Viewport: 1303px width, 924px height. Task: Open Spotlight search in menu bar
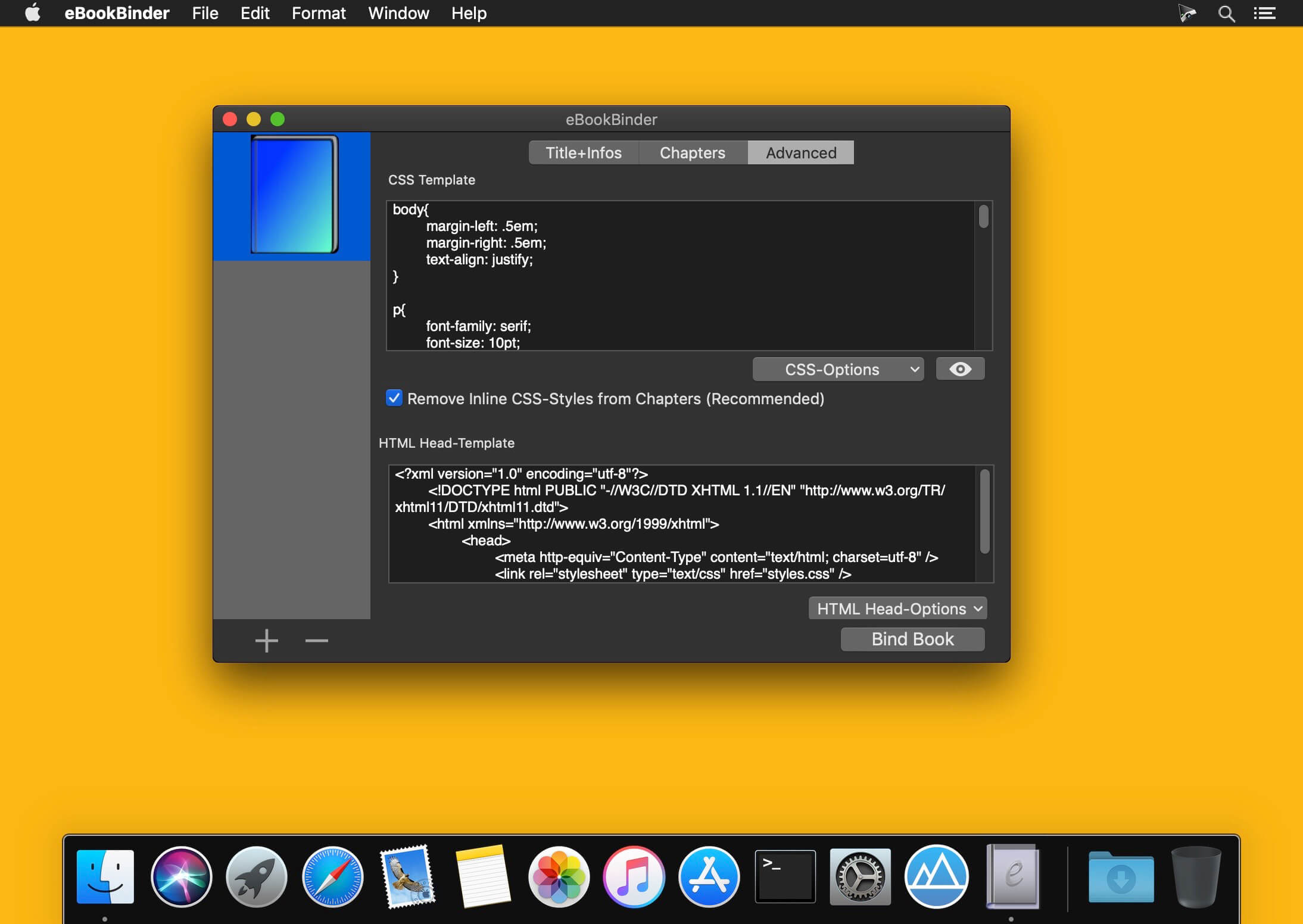tap(1226, 13)
